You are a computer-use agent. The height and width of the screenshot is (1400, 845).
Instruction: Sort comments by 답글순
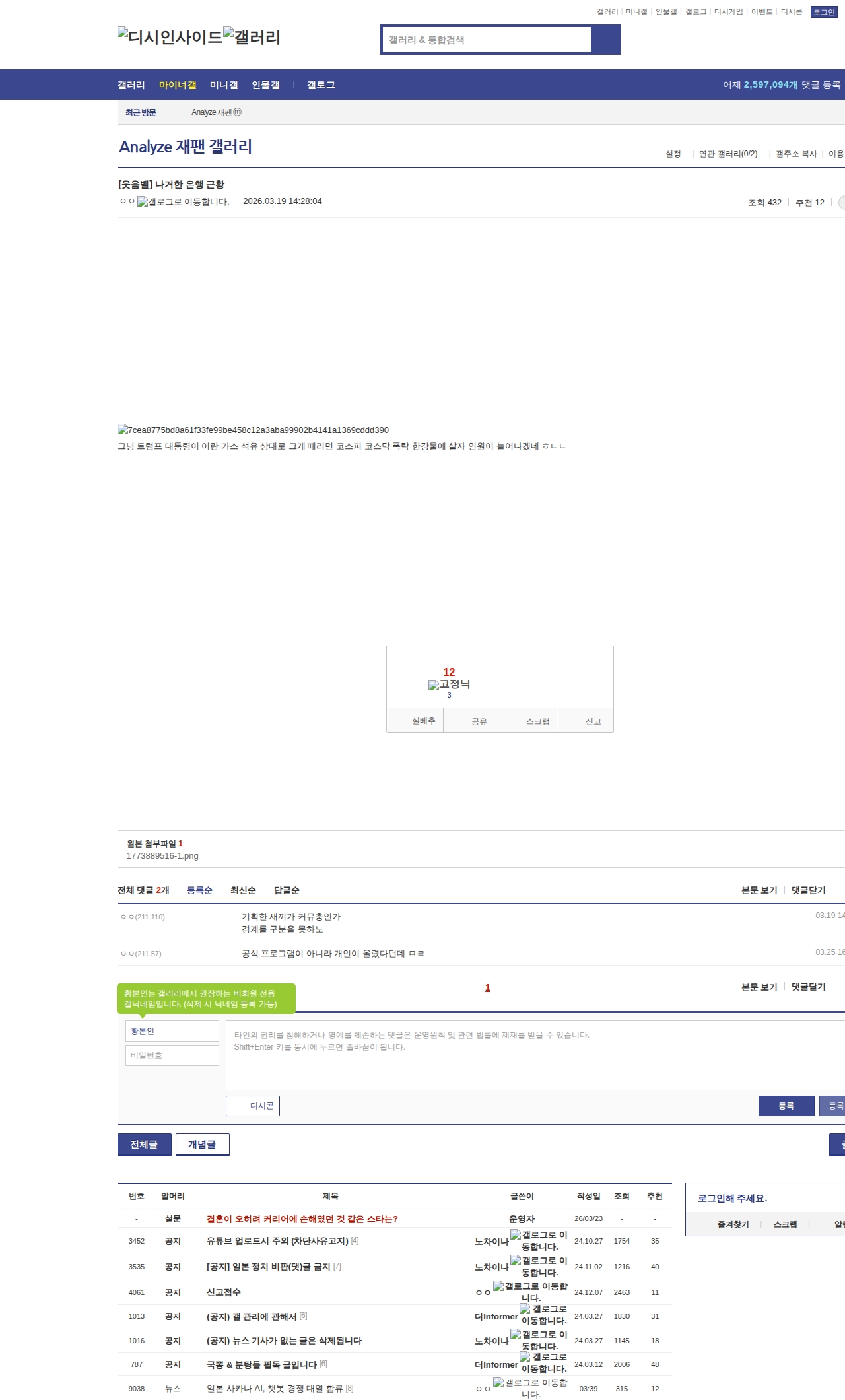coord(287,890)
